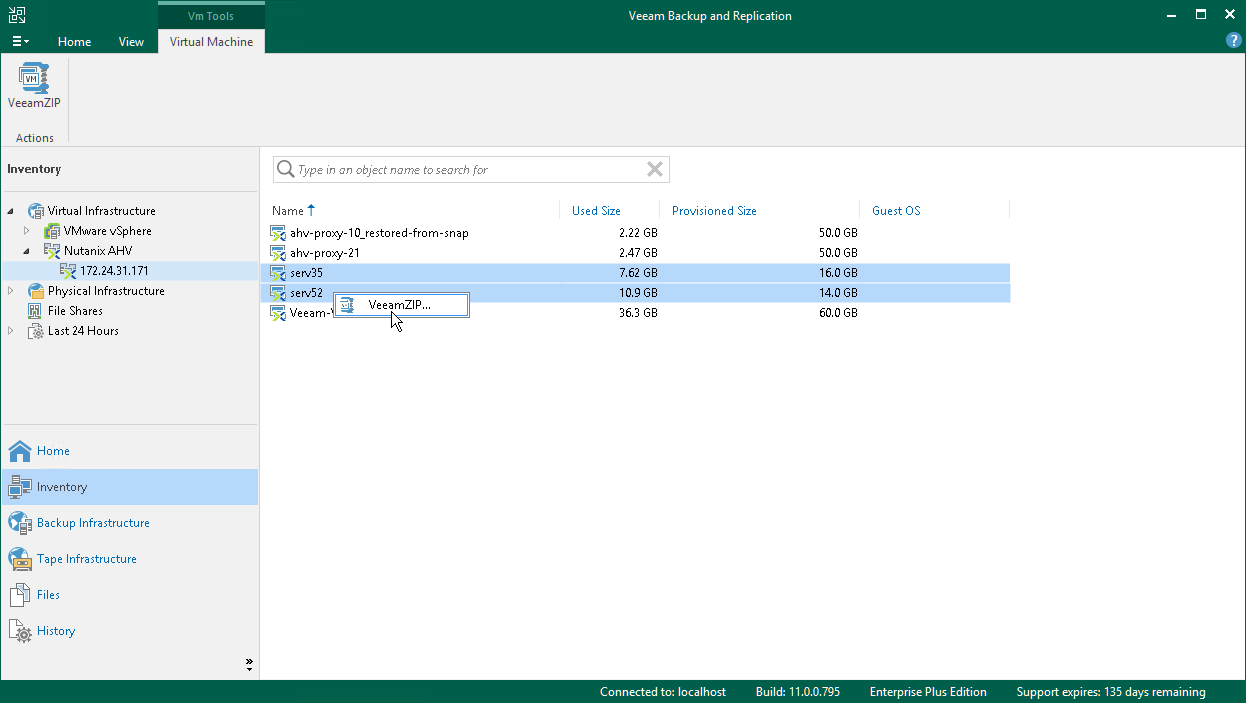This screenshot has height=703, width=1246.
Task: Open the Home navigation pane icon
Action: (x=20, y=451)
